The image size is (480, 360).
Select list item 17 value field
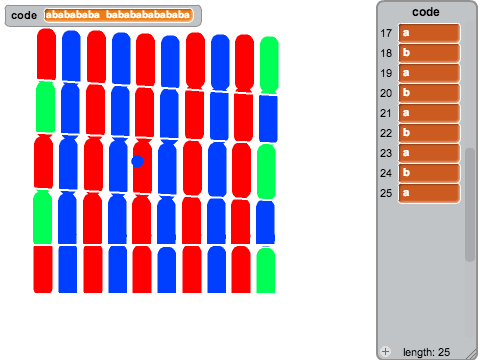pos(429,33)
